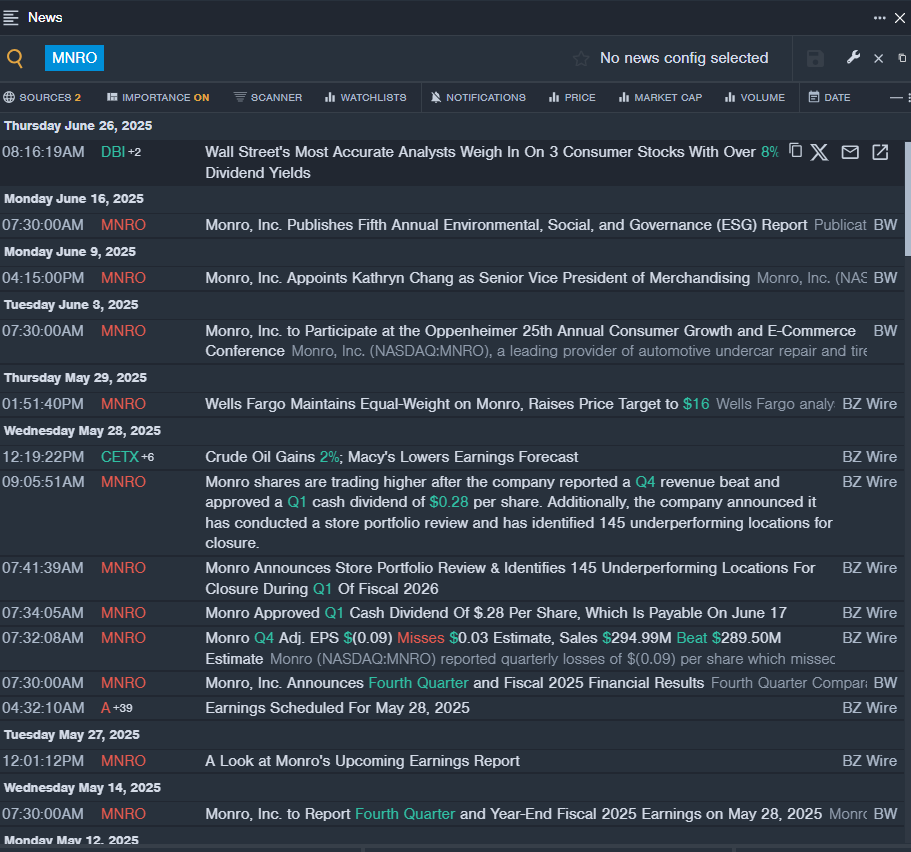Image resolution: width=911 pixels, height=852 pixels.
Task: Click the 'Monday June 16, 2025' date header
Action: 74,199
